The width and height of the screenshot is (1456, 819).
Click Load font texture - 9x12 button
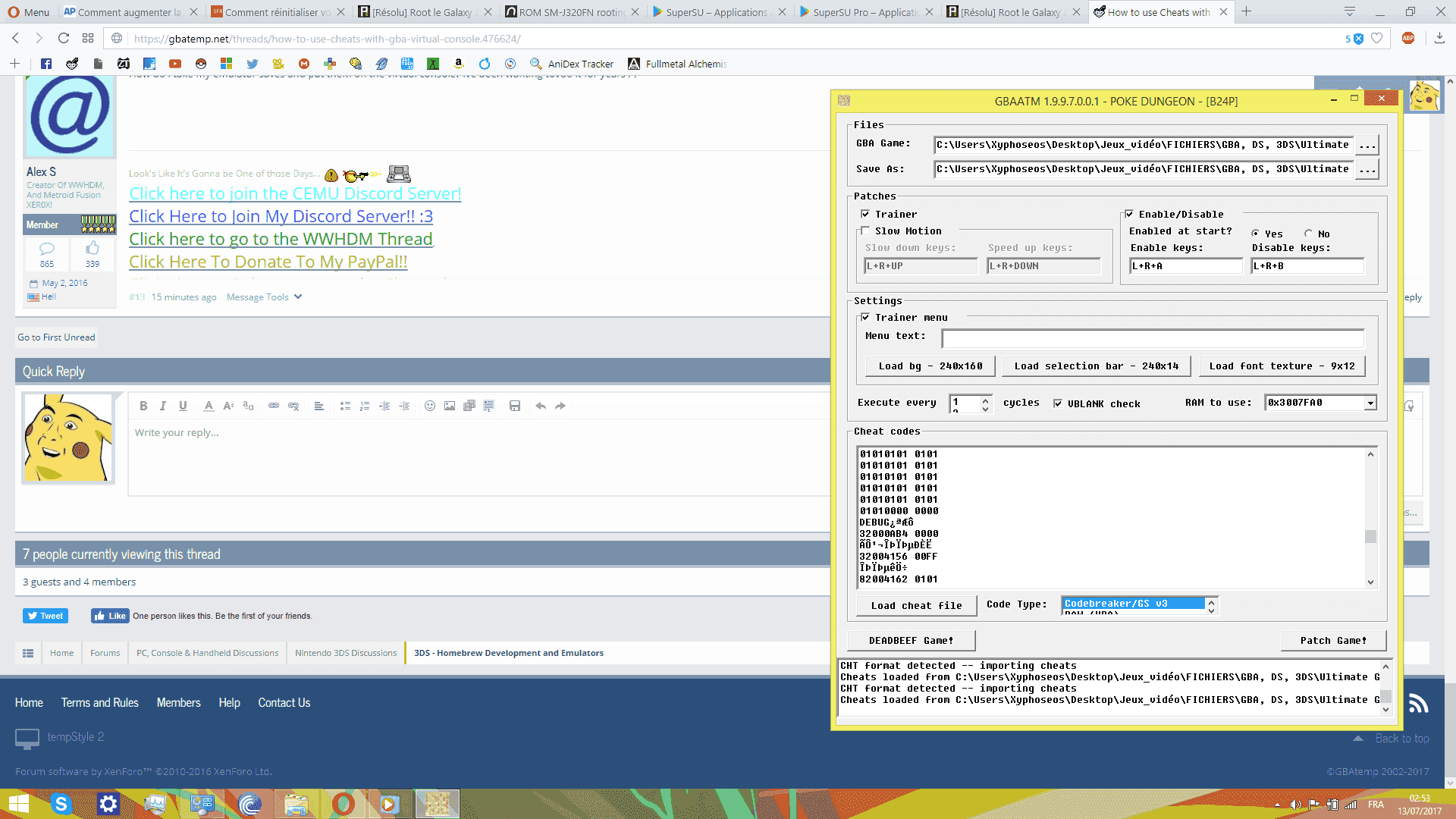1282,366
